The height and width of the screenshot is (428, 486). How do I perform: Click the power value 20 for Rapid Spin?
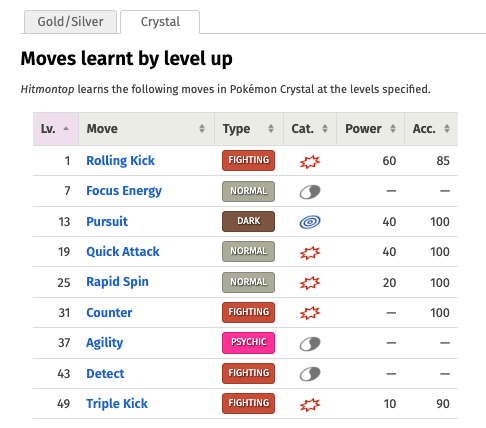coord(389,283)
